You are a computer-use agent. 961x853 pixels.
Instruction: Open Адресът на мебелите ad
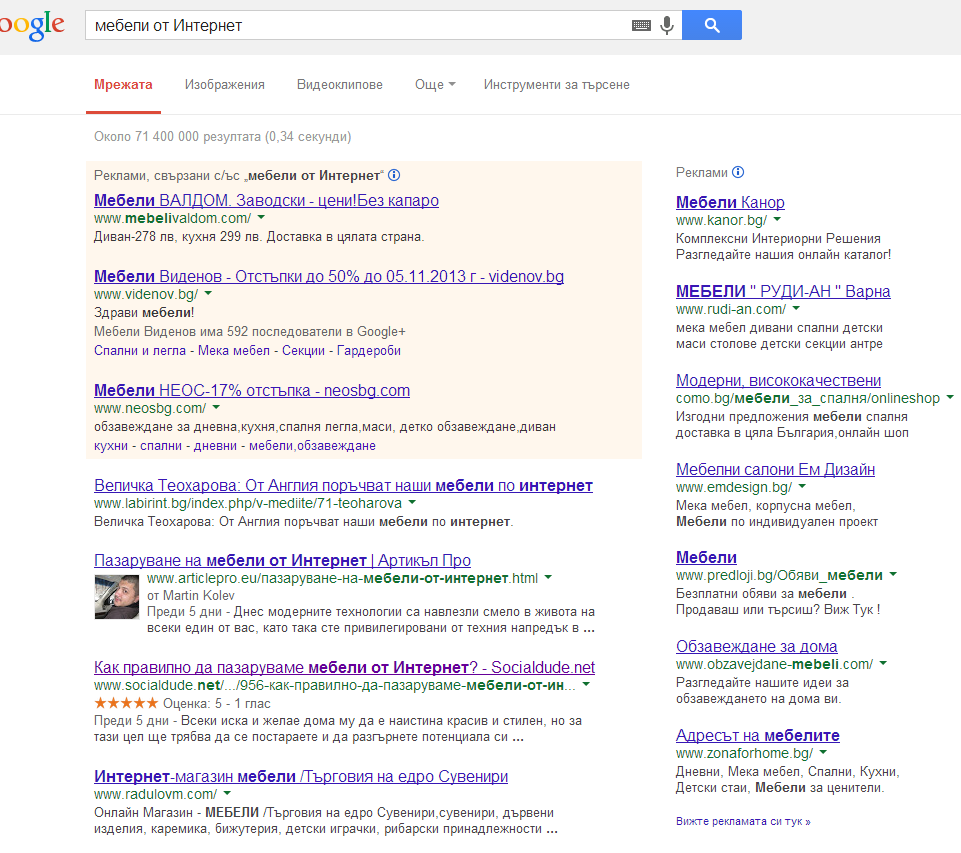pos(758,735)
